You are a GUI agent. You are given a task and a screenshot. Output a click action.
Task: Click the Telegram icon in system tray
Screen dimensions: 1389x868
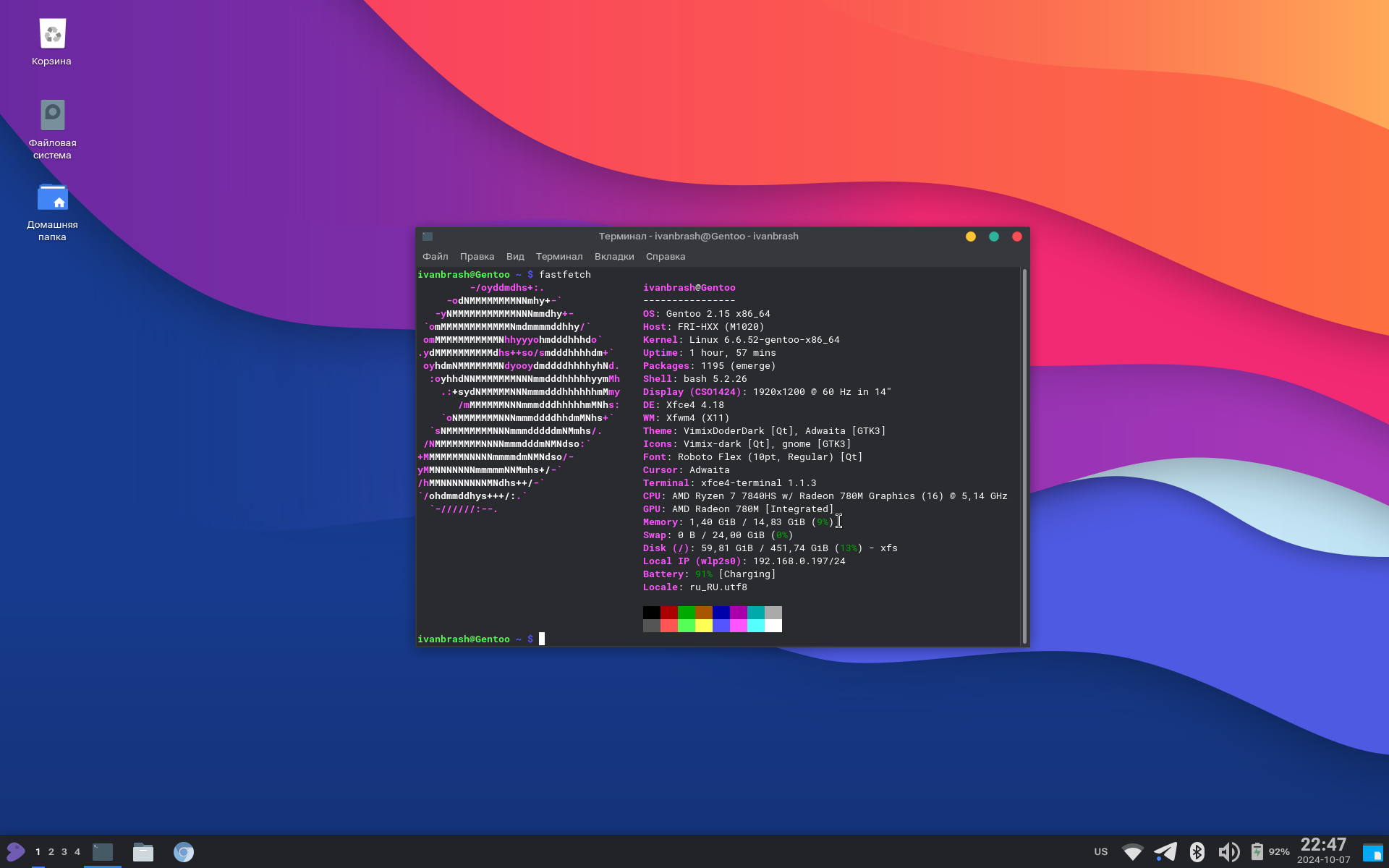1166,851
